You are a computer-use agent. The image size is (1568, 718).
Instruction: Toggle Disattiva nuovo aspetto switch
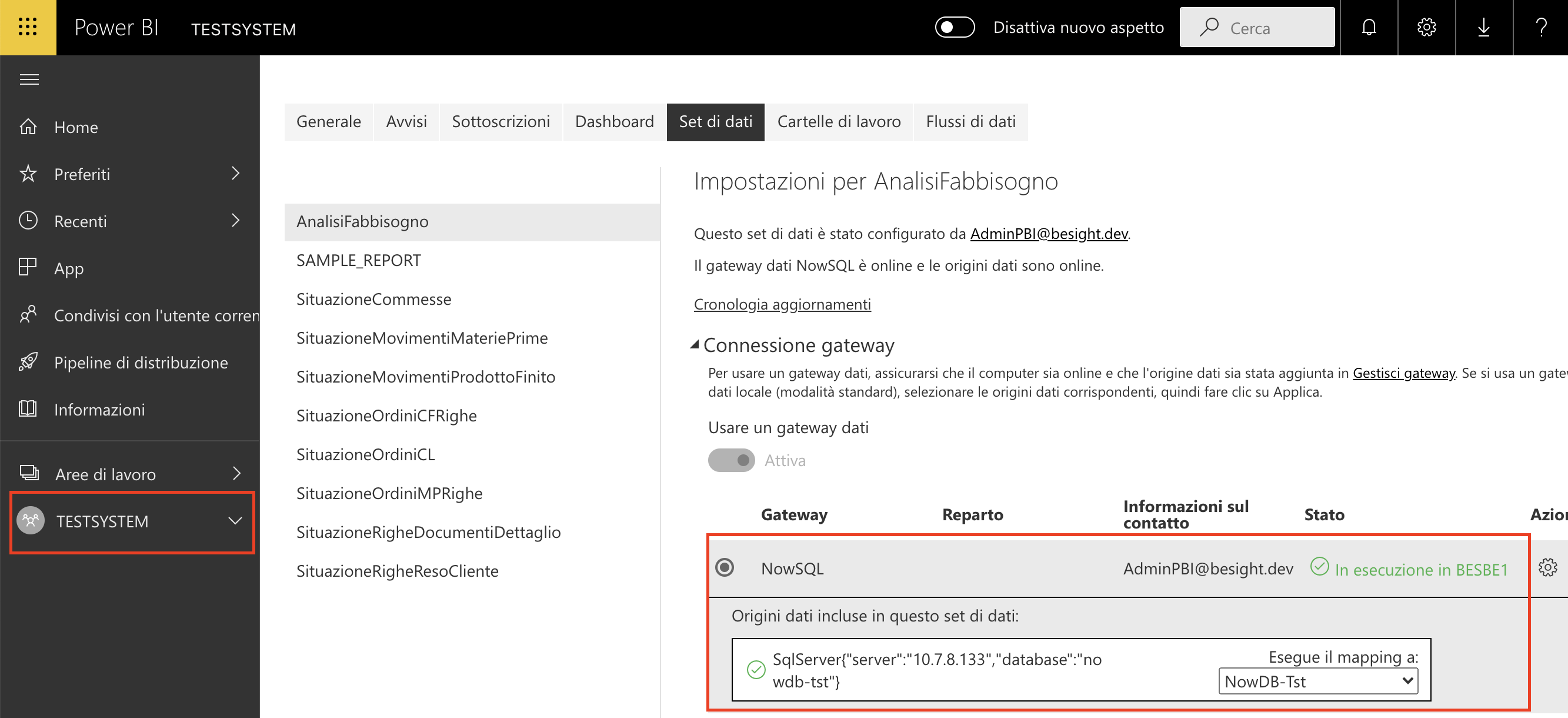(x=955, y=28)
